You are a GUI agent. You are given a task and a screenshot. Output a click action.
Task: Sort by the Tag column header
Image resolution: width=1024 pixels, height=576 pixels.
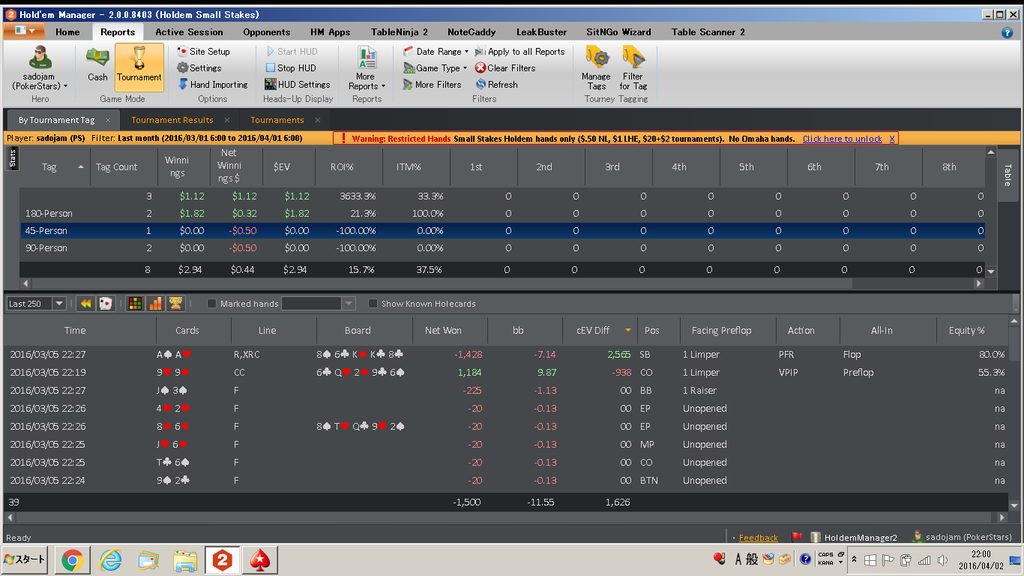pyautogui.click(x=55, y=167)
